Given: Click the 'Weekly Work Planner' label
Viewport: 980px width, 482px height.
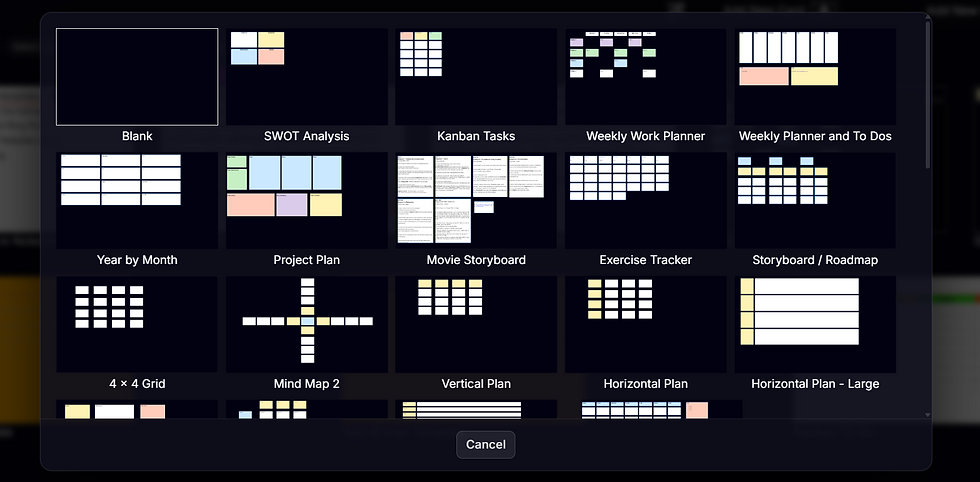Looking at the screenshot, I should pyautogui.click(x=646, y=136).
